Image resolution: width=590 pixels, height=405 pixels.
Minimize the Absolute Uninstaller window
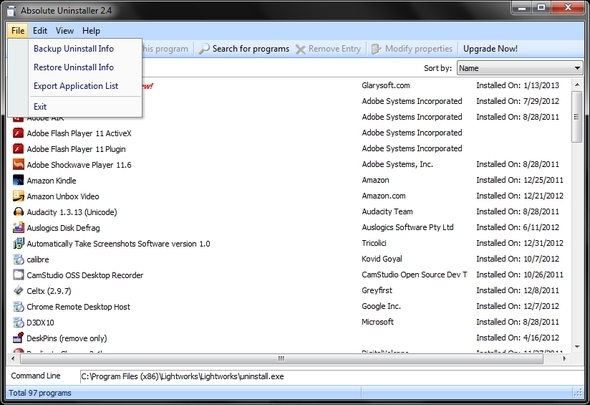(x=522, y=8)
